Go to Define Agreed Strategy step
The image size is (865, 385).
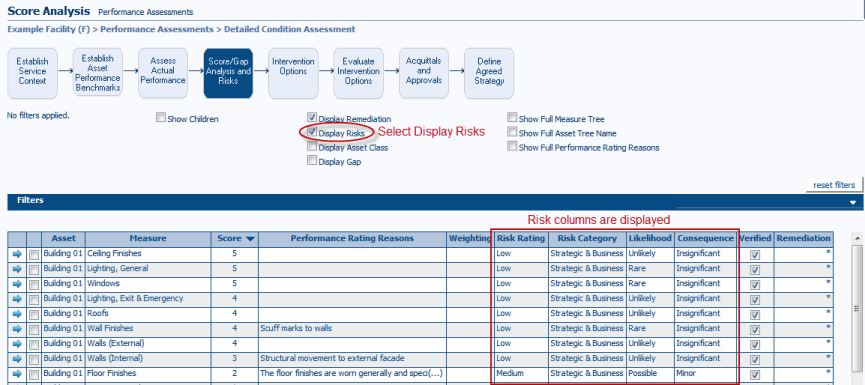tap(489, 73)
